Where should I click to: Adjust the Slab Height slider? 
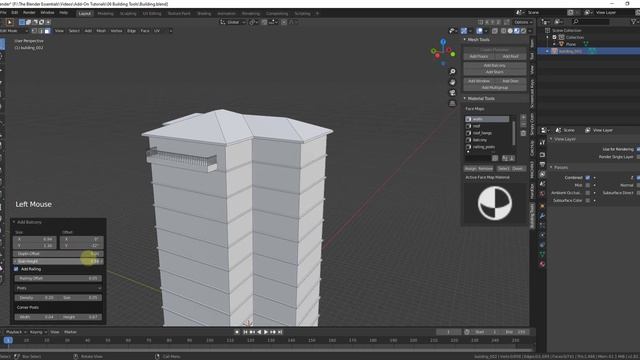(58, 261)
